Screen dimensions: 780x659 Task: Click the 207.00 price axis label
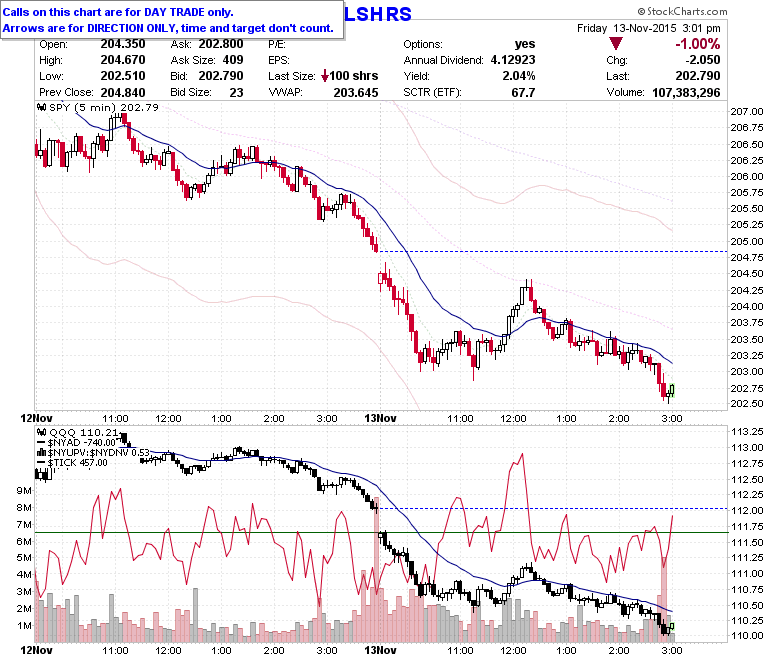point(746,111)
